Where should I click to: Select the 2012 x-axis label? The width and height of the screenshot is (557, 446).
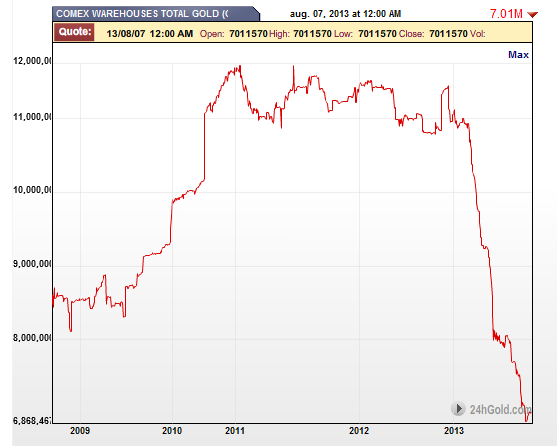click(359, 431)
